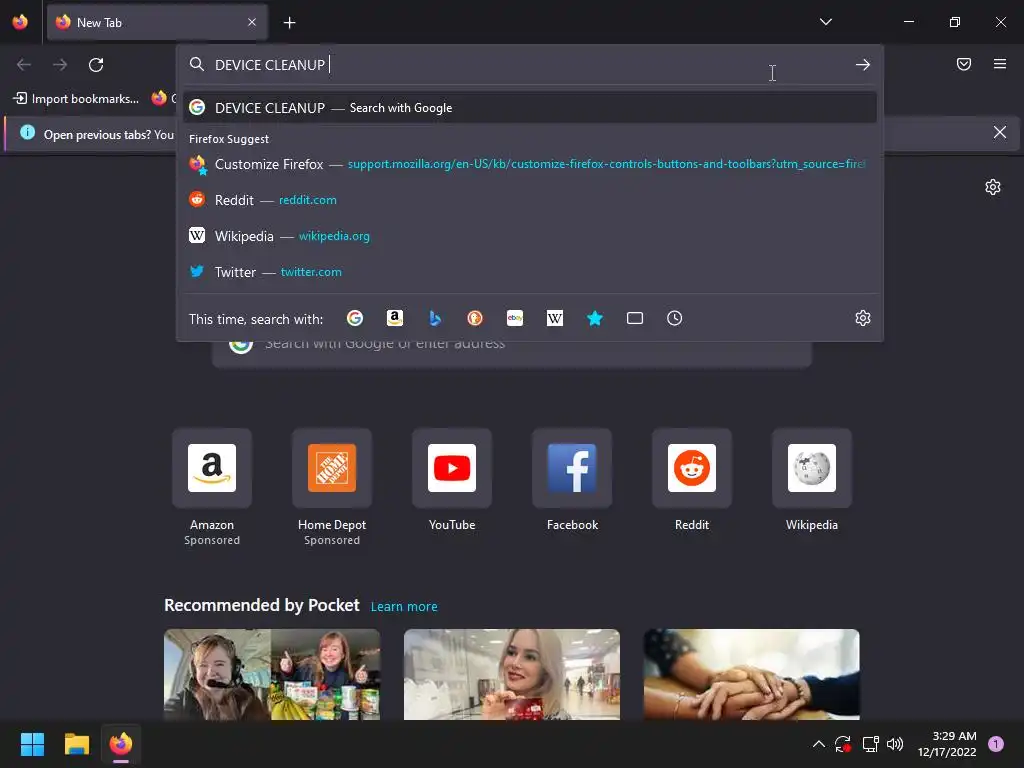
Task: Click Import bookmarks button
Action: pos(76,99)
